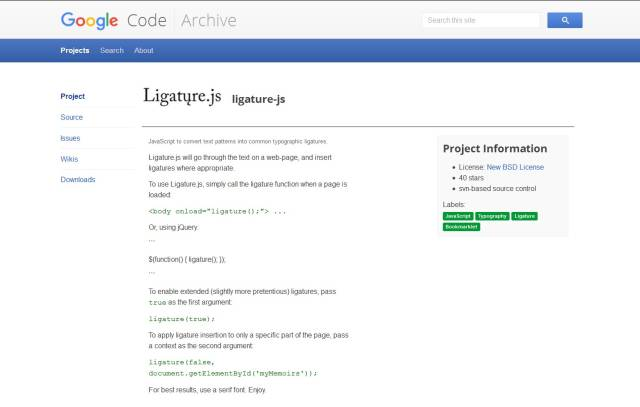
Task: Click the Bookmarklet label tag
Action: [461, 227]
